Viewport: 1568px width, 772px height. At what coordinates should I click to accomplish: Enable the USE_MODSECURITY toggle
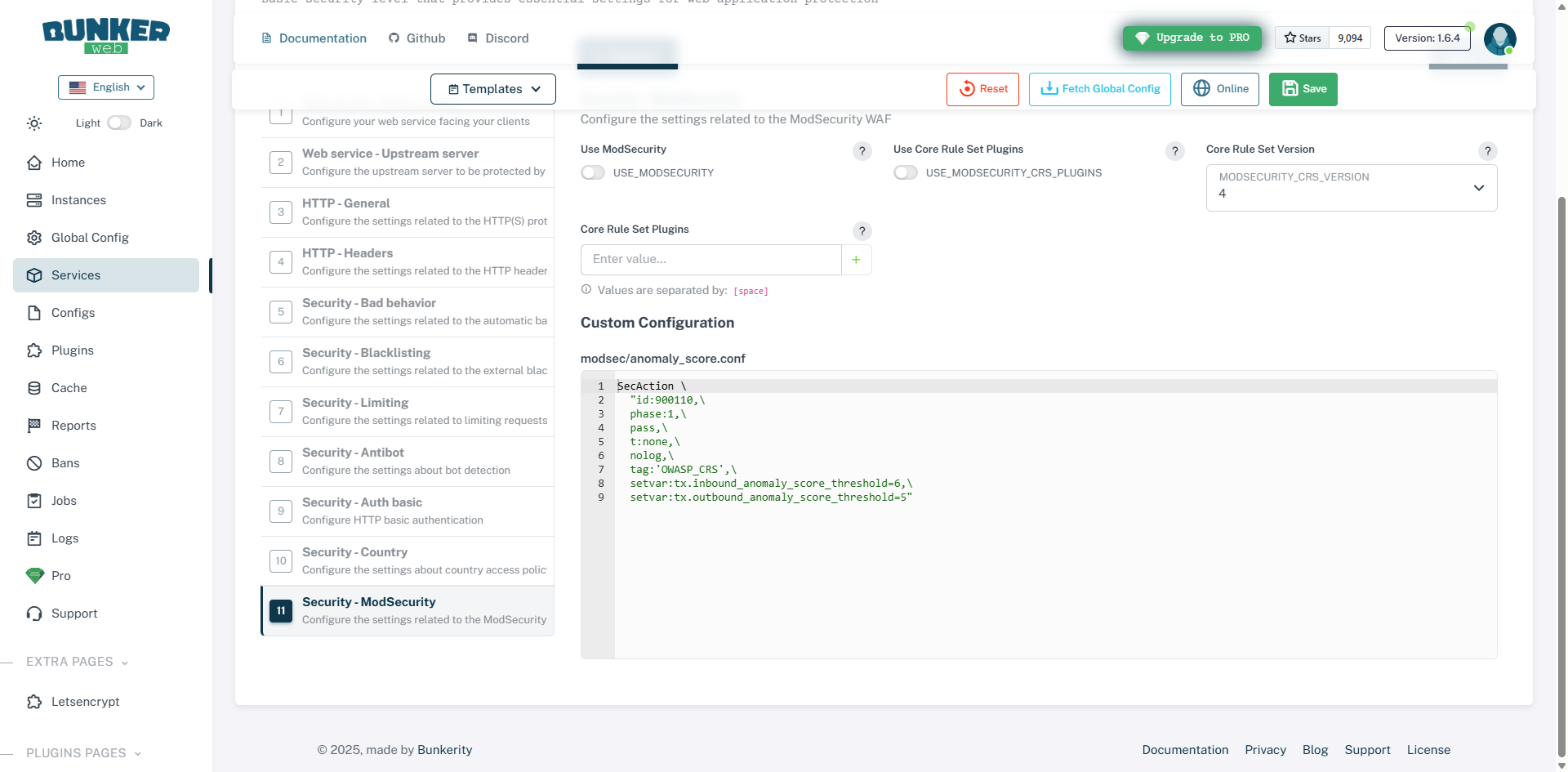593,173
